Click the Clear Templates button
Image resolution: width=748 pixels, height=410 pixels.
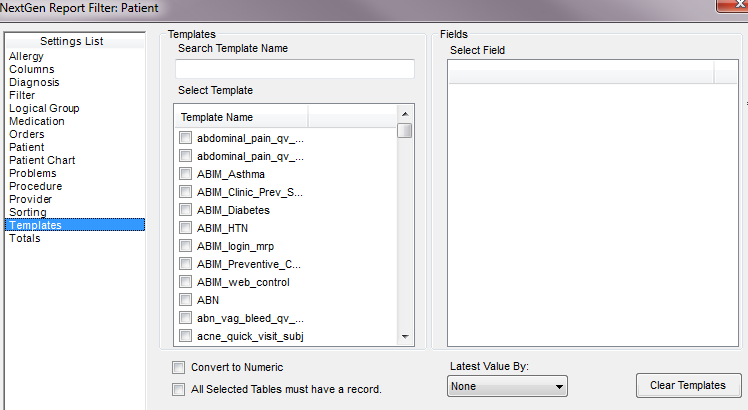pyautogui.click(x=688, y=385)
